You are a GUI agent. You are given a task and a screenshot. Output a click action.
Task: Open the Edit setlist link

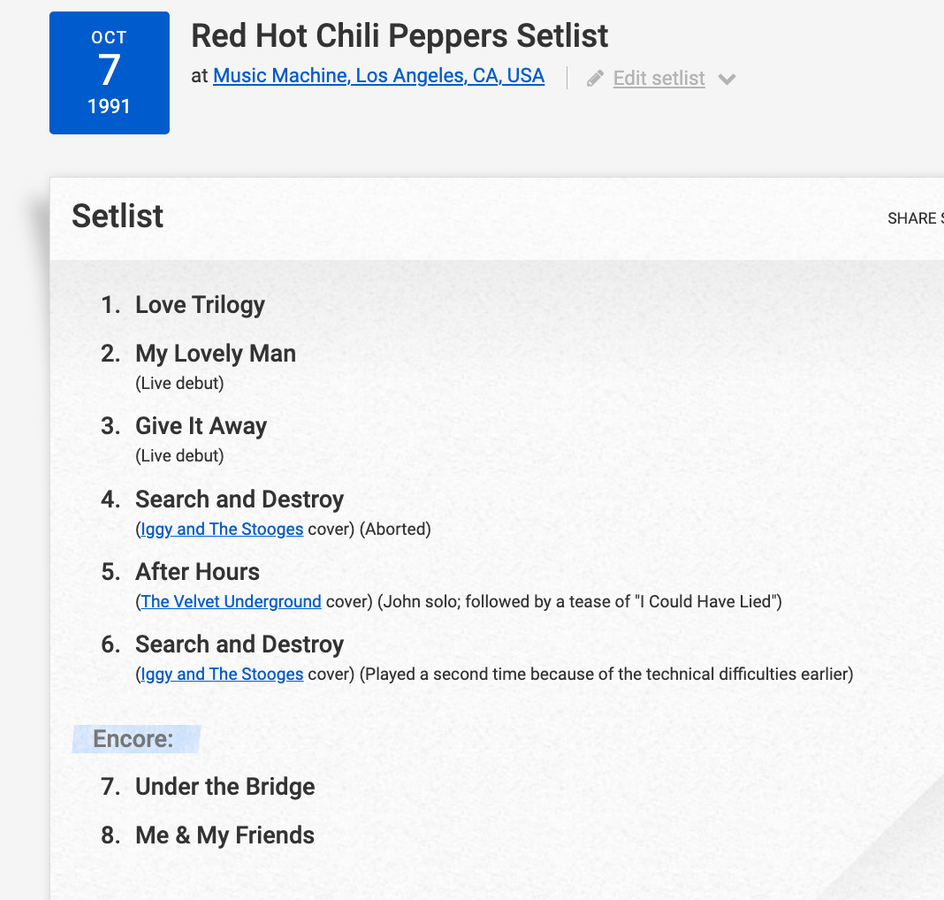(x=658, y=78)
